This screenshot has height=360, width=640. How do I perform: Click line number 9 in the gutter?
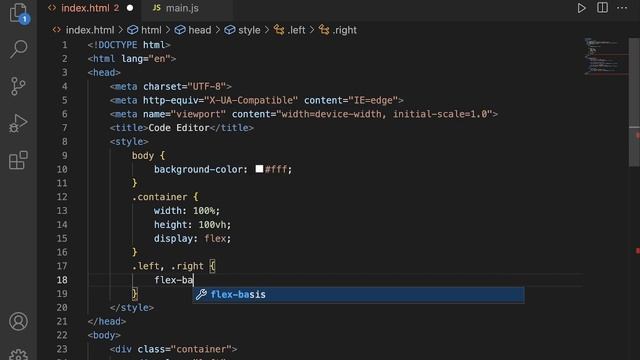tap(64, 156)
